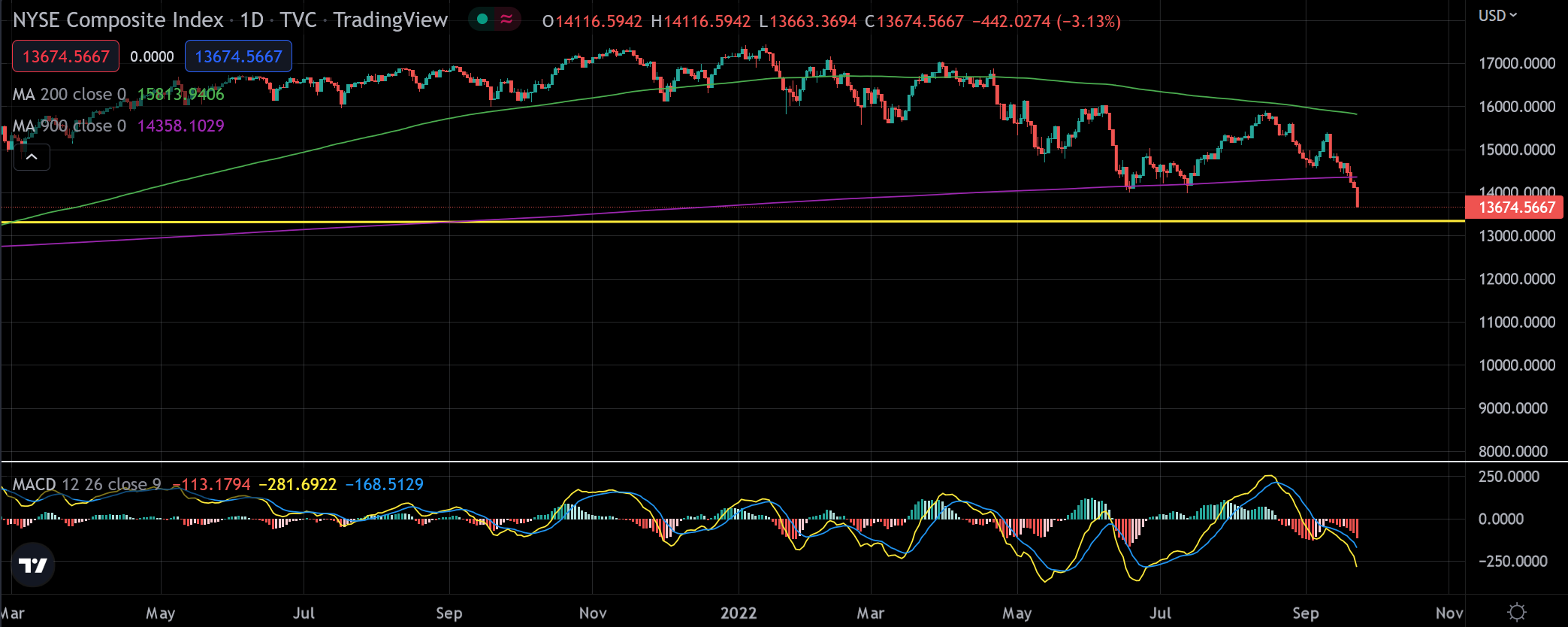Image resolution: width=1568 pixels, height=627 pixels.
Task: Click the high value H14116.5942
Action: (x=700, y=21)
